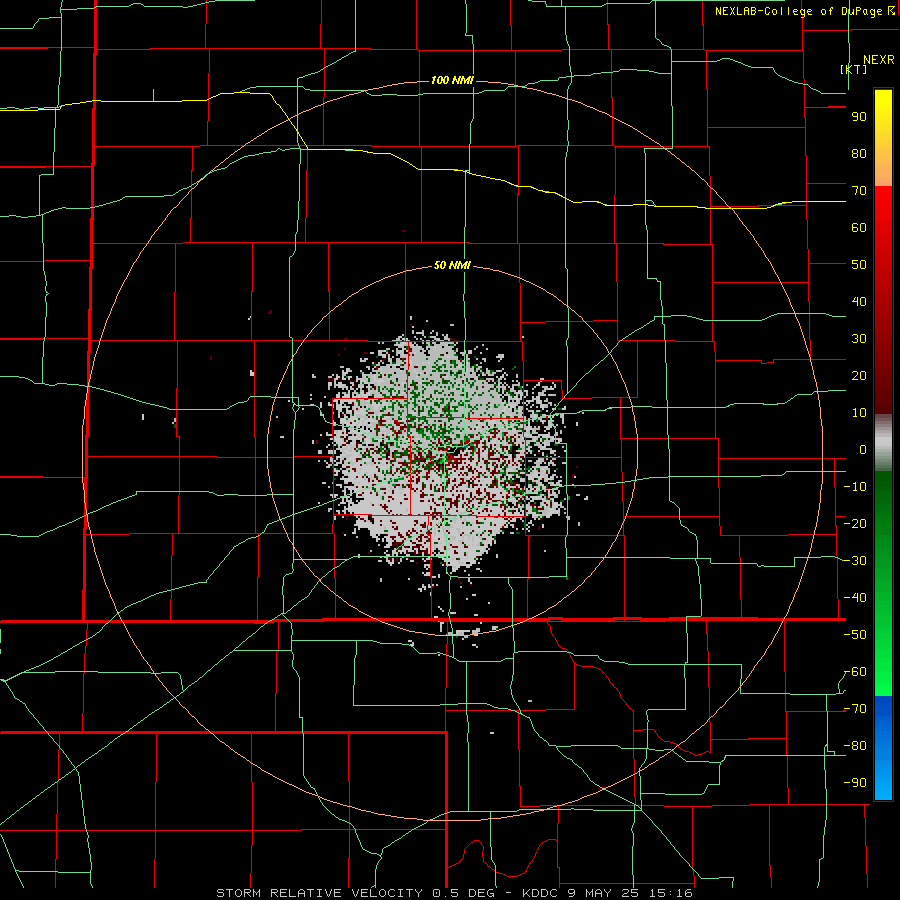
Task: Click the -60 value on velocity scale
Action: coord(855,672)
